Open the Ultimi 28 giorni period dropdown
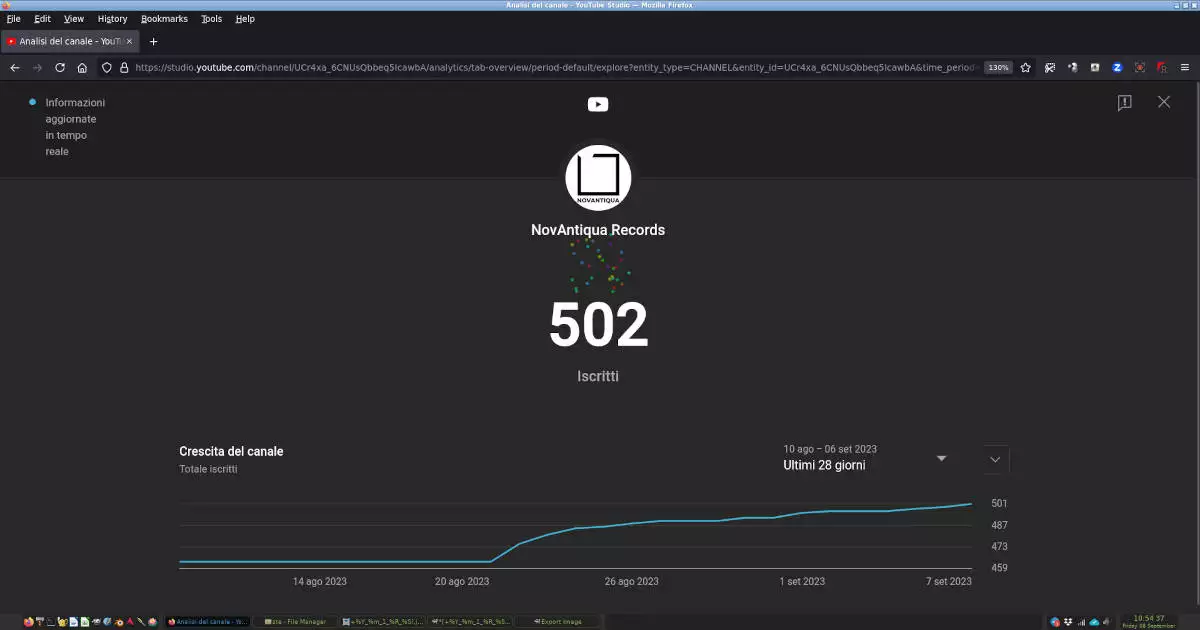Image resolution: width=1200 pixels, height=630 pixels. coord(866,458)
